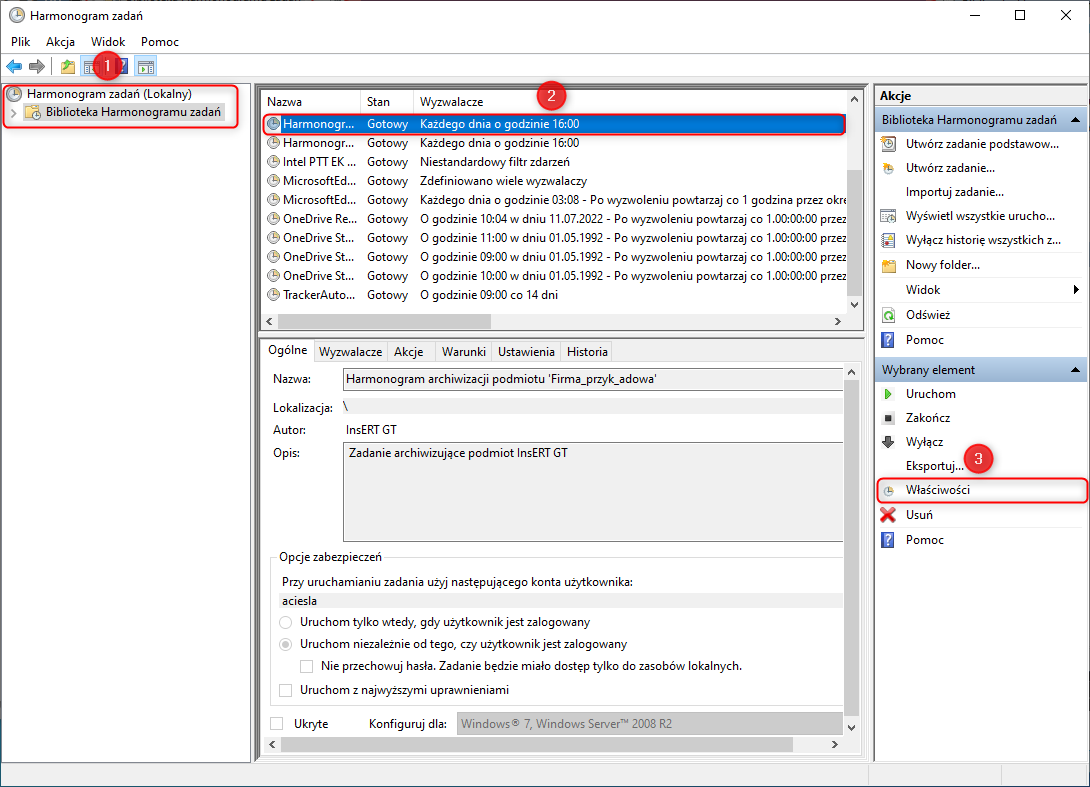1090x787 pixels.
Task: Expand Biblioteka Harmonogramu zadań tree node chevron
Action: click(x=13, y=113)
